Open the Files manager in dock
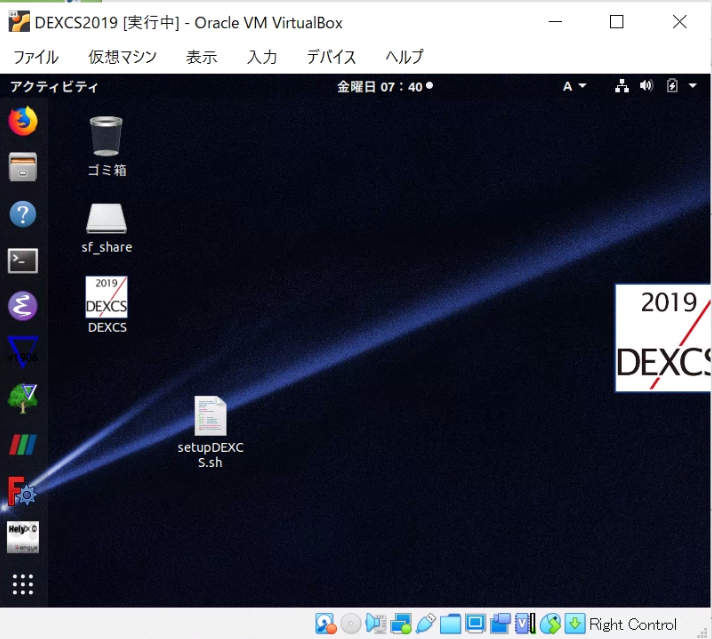Image resolution: width=712 pixels, height=639 pixels. 22,167
